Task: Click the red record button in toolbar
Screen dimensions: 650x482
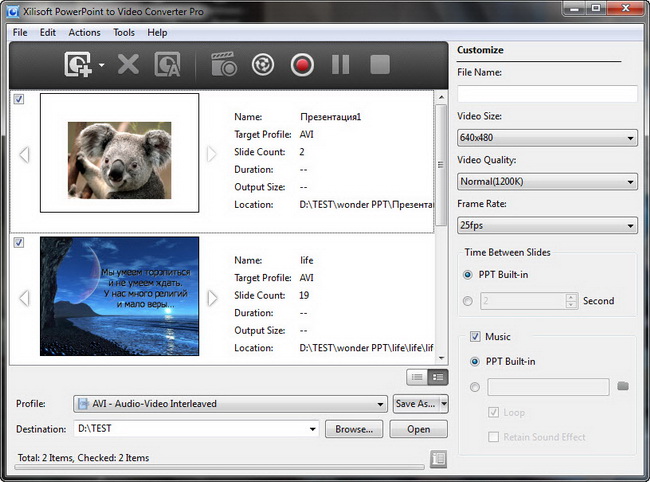Action: [x=302, y=66]
